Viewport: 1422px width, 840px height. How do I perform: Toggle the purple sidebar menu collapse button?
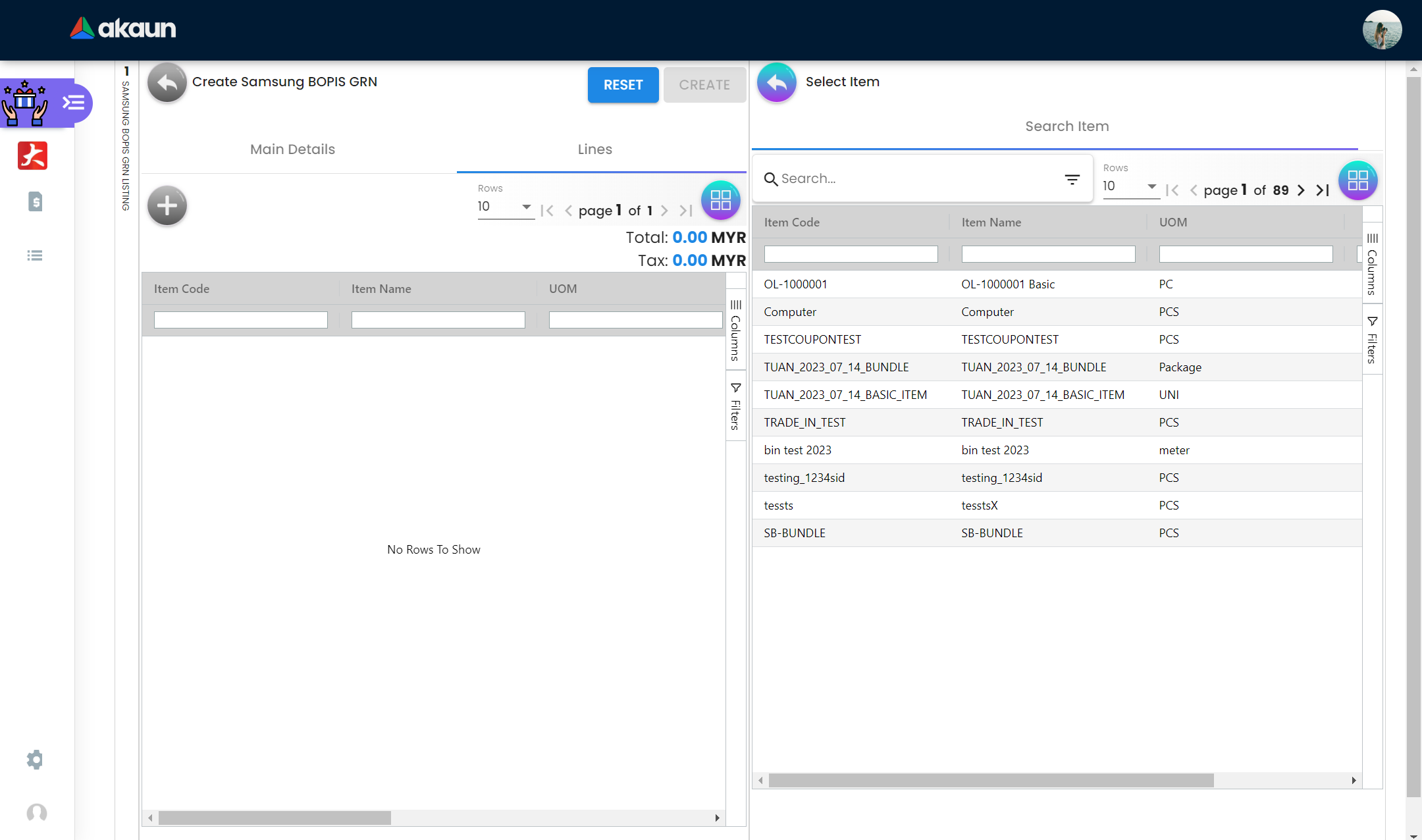coord(74,103)
